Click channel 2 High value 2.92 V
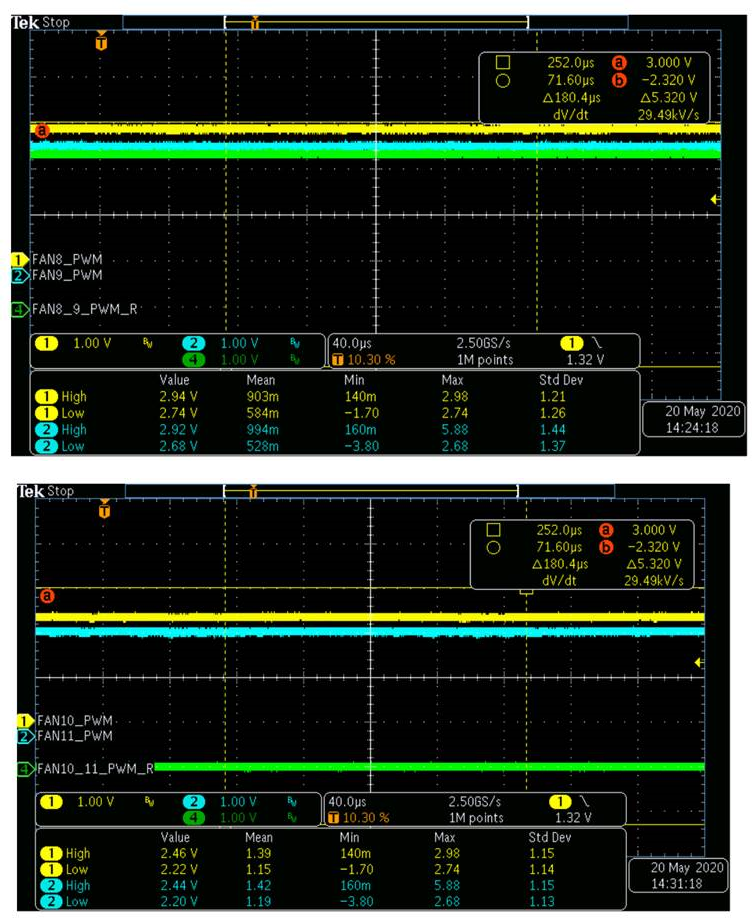Screen dimensions: 754x920 tap(178, 429)
